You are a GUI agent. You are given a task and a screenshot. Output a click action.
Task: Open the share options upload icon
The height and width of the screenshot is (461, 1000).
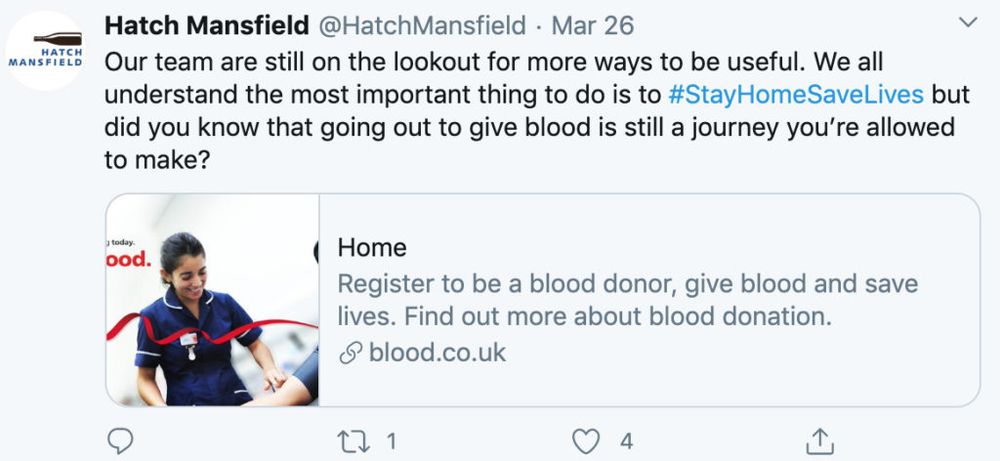(820, 441)
